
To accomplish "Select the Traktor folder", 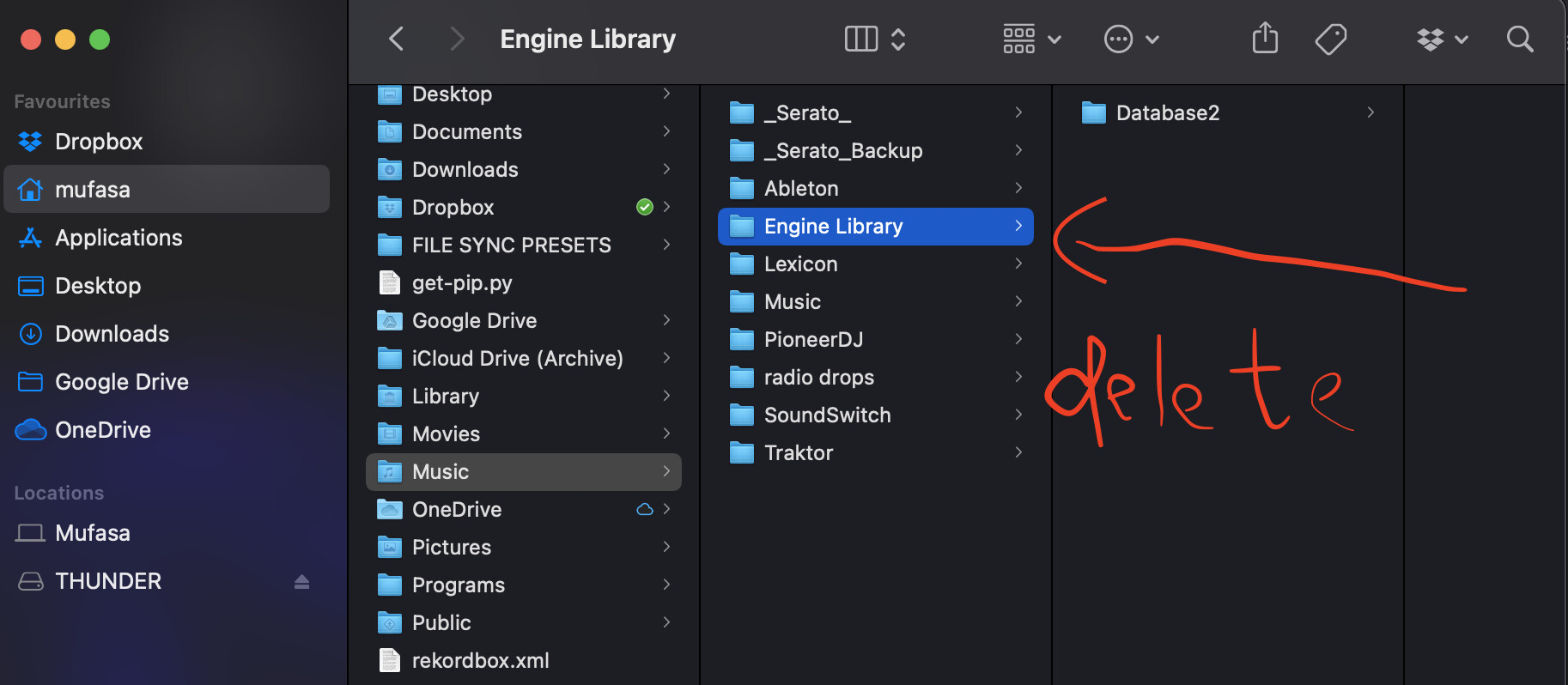I will point(876,453).
